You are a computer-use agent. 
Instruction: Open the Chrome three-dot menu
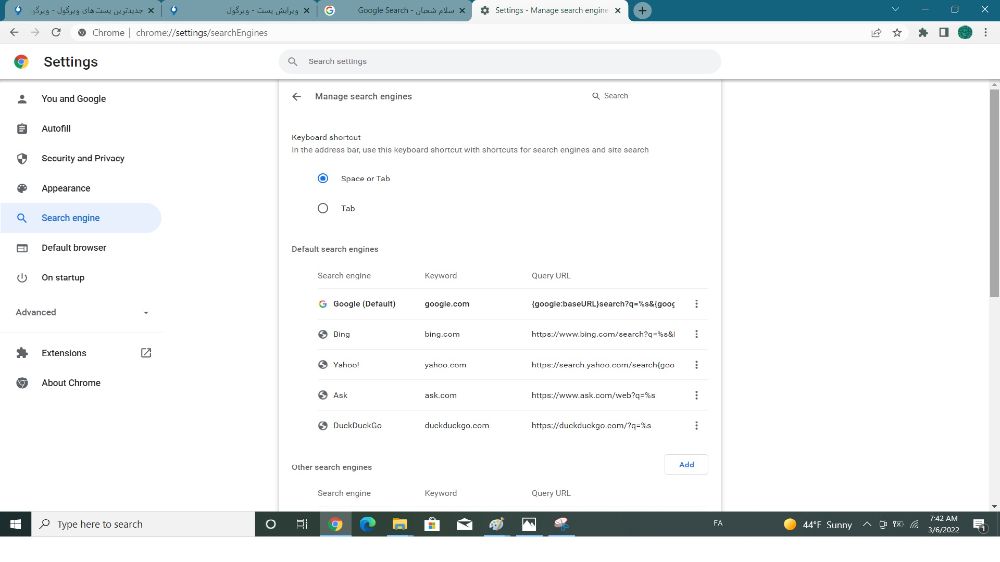986,33
